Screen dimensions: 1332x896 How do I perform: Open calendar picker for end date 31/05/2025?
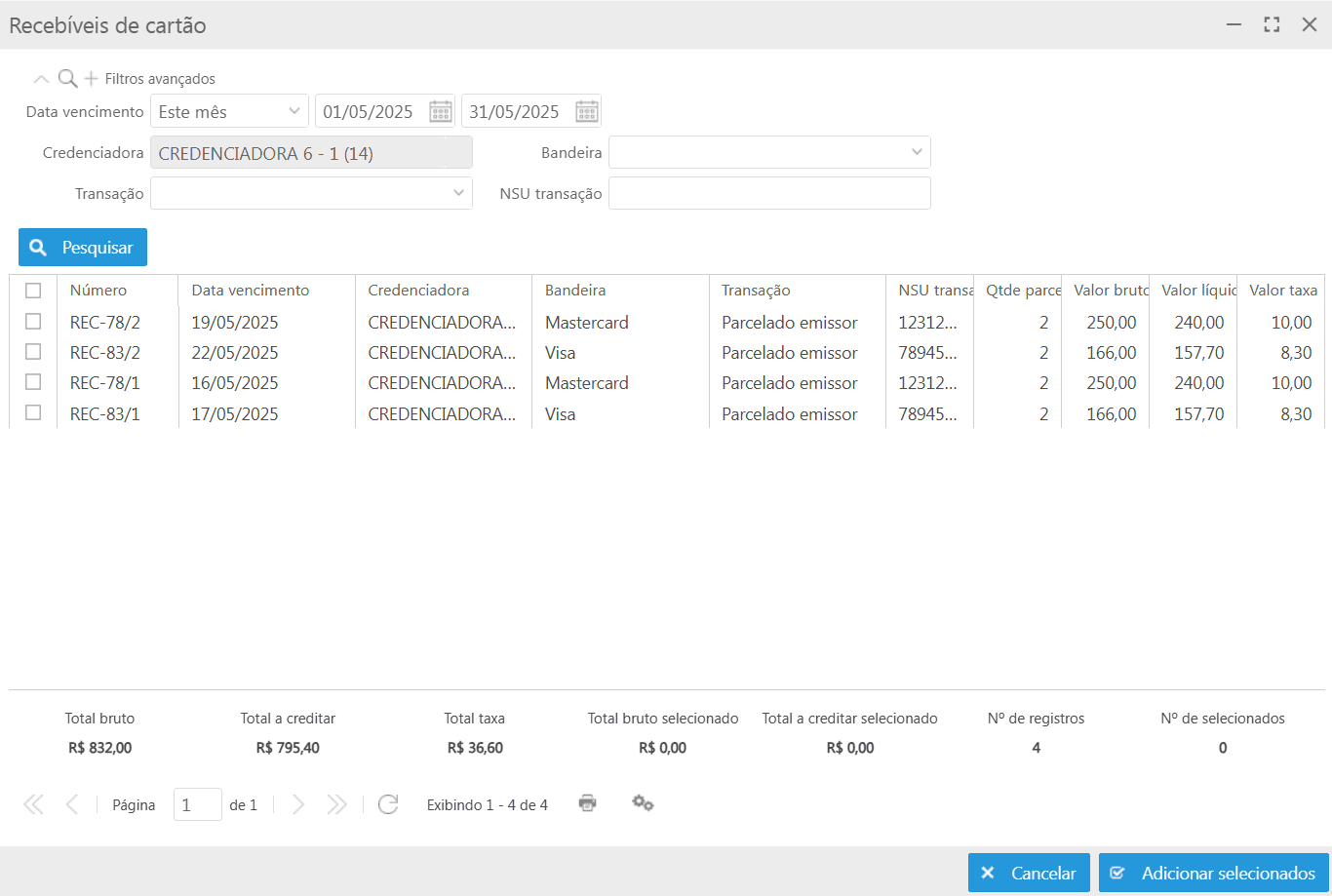tap(587, 111)
